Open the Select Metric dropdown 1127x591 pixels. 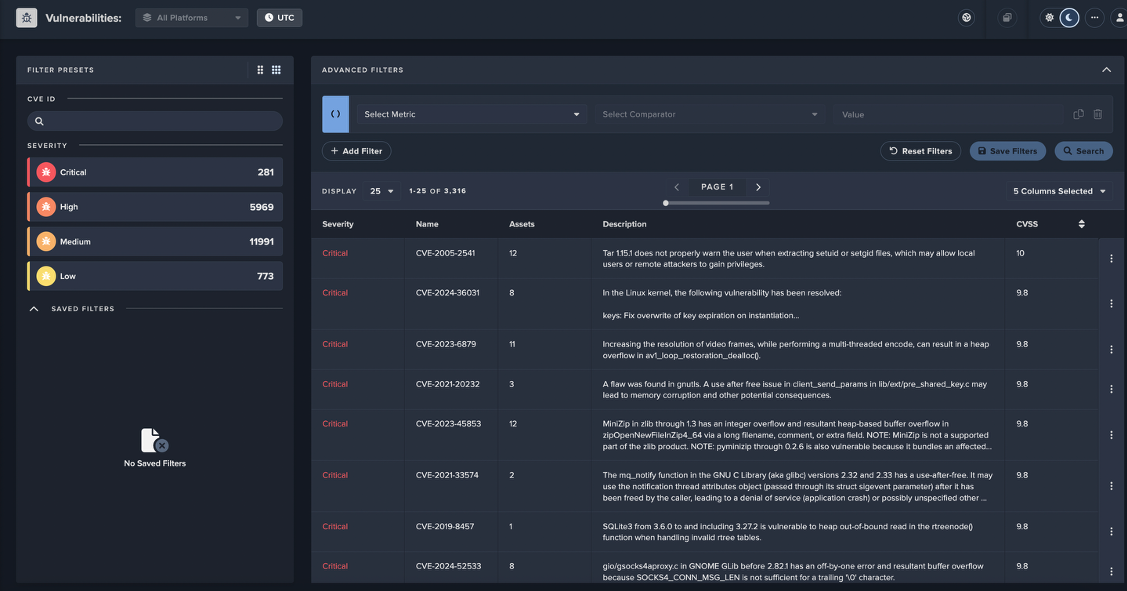coord(472,114)
